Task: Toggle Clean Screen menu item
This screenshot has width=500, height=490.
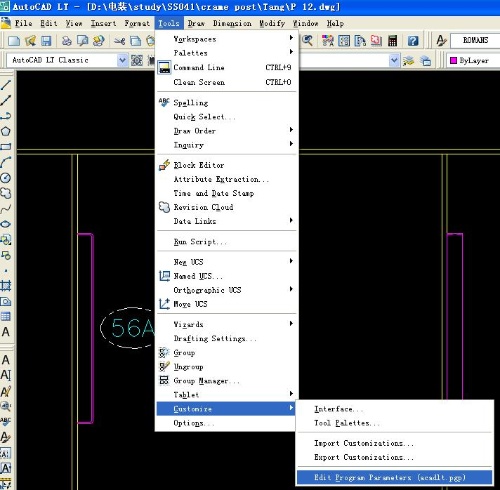Action: click(x=227, y=82)
